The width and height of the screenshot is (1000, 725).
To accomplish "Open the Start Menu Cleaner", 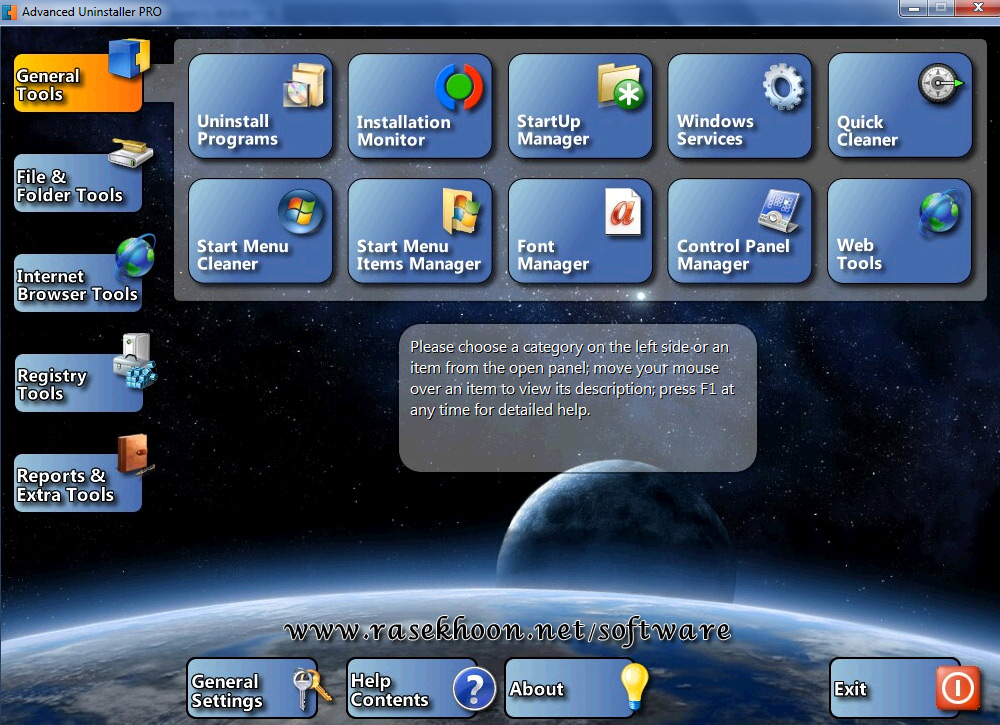I will click(x=260, y=231).
